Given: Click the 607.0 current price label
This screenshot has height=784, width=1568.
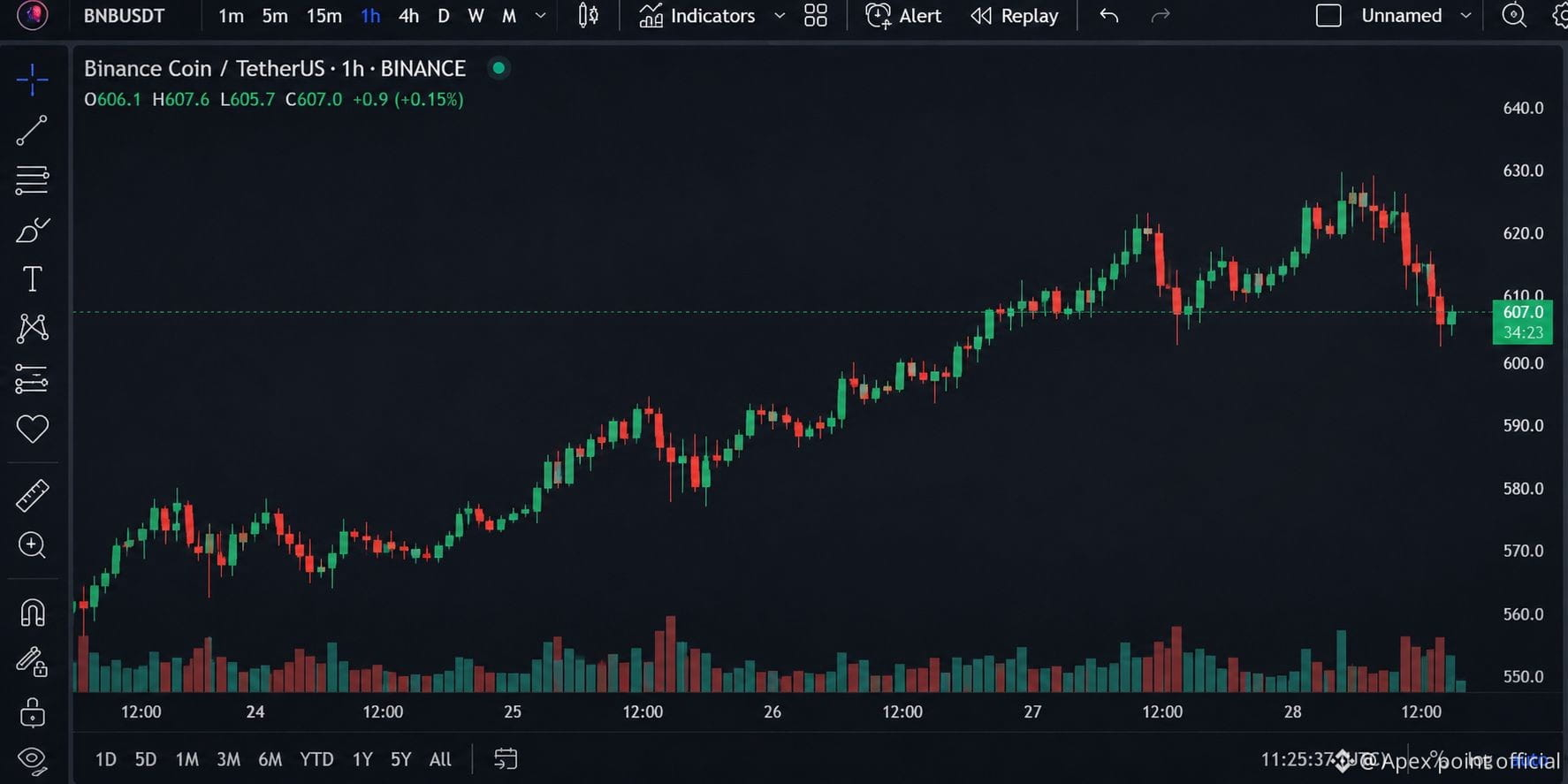Looking at the screenshot, I should (1522, 312).
